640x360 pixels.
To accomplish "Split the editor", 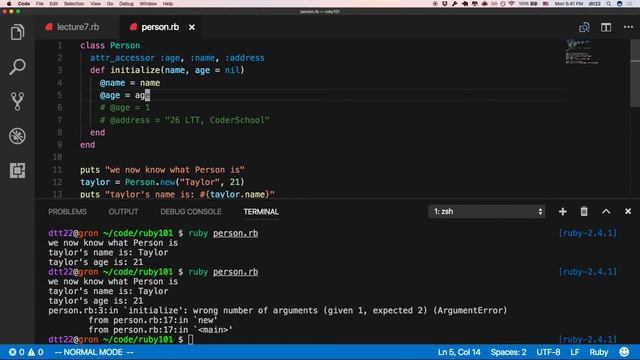I will [606, 27].
